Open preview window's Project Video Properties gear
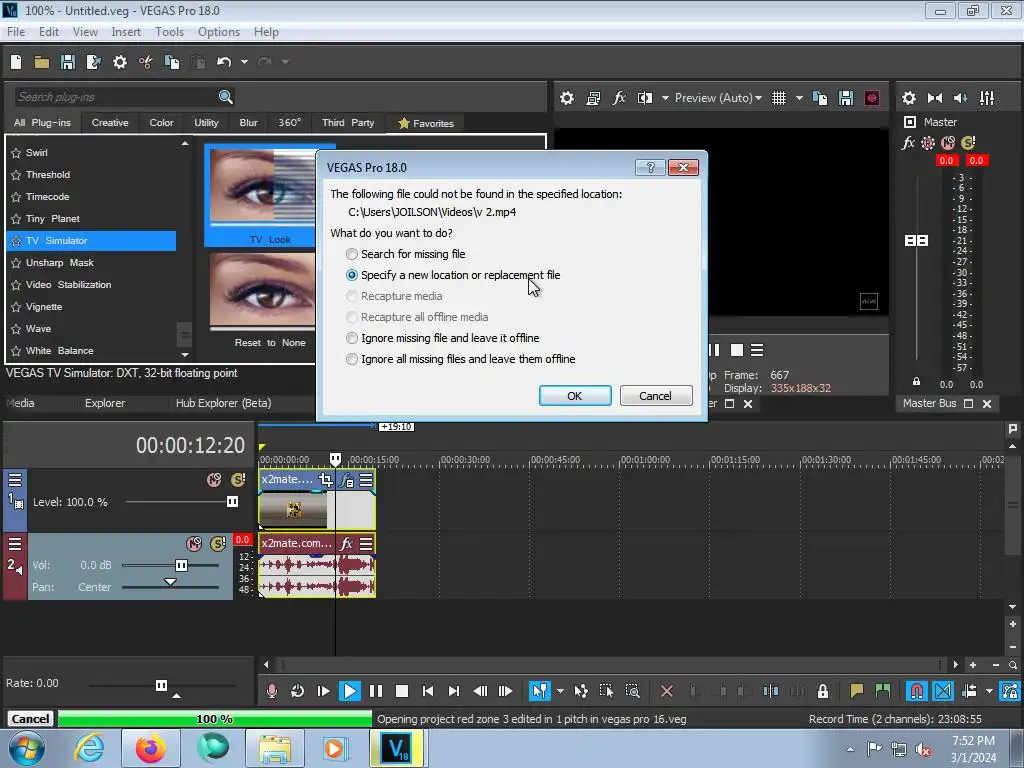 tap(567, 98)
